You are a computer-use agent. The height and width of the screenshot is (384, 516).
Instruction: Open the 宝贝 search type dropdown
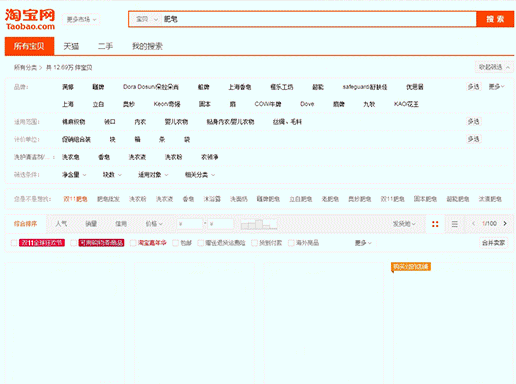pos(146,19)
